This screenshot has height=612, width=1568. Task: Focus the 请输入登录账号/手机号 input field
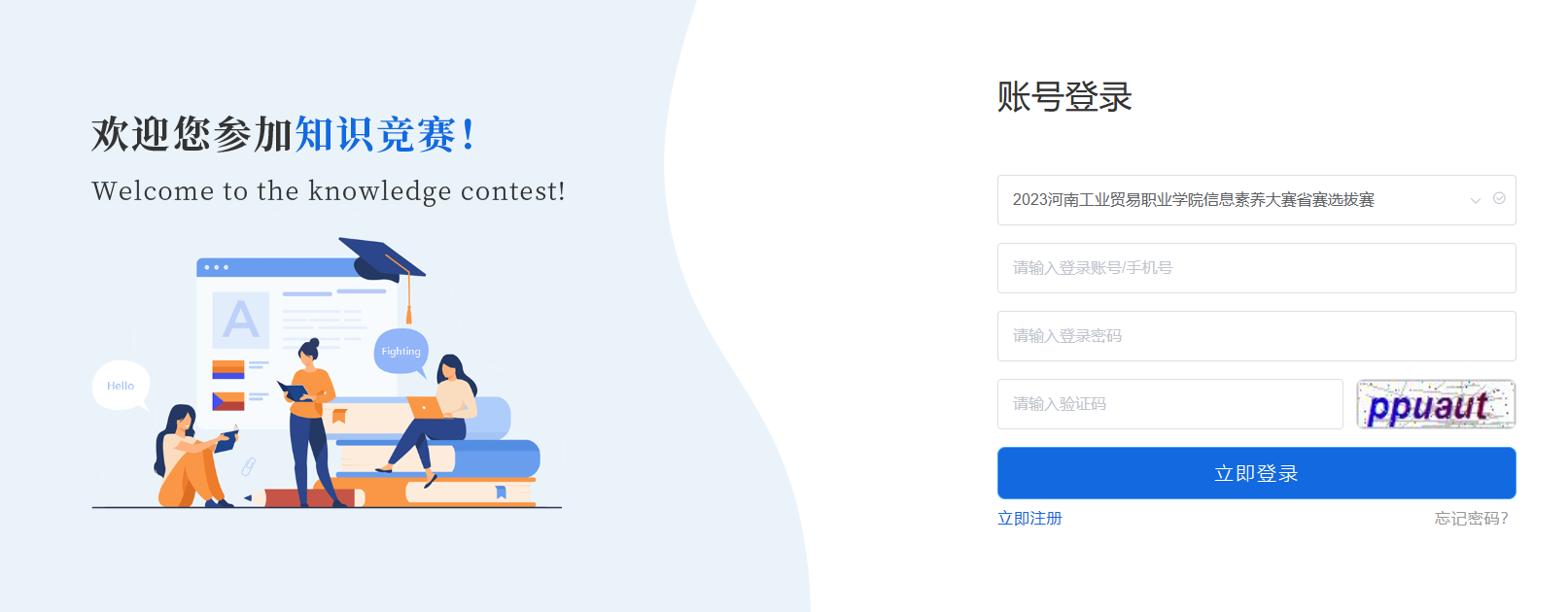[x=1256, y=268]
